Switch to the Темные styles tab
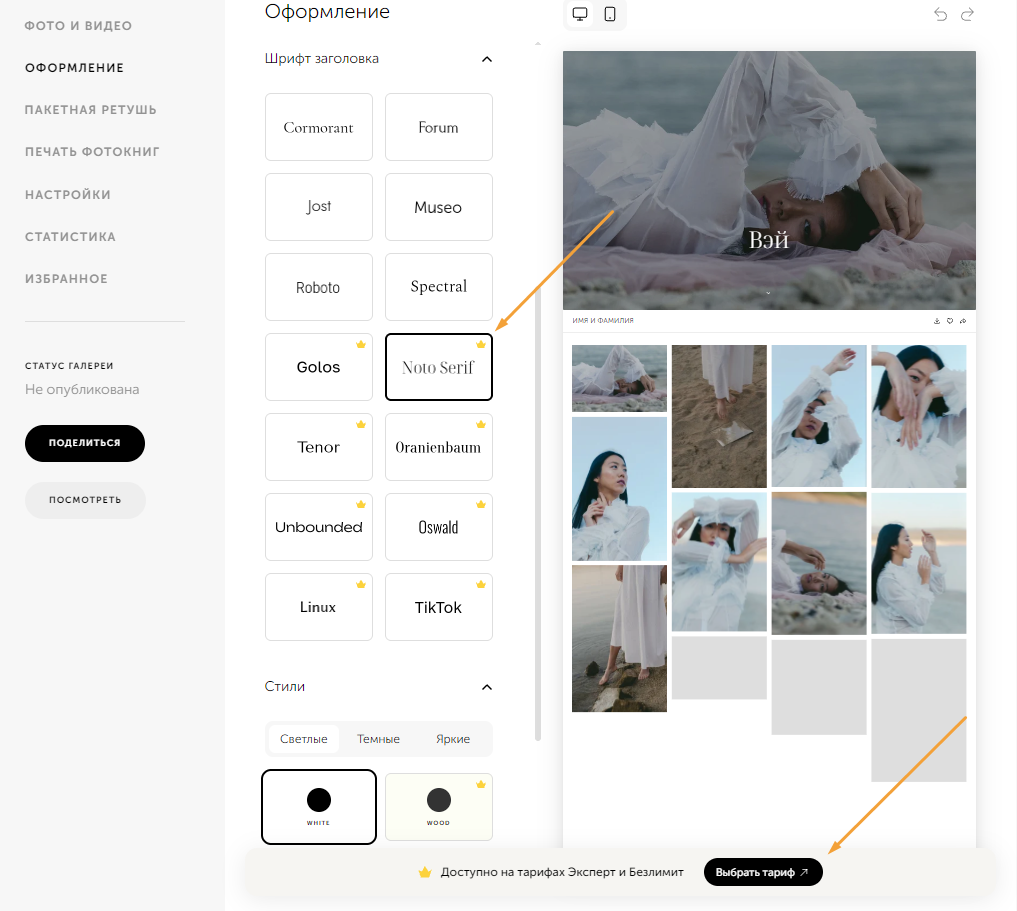 (x=378, y=739)
